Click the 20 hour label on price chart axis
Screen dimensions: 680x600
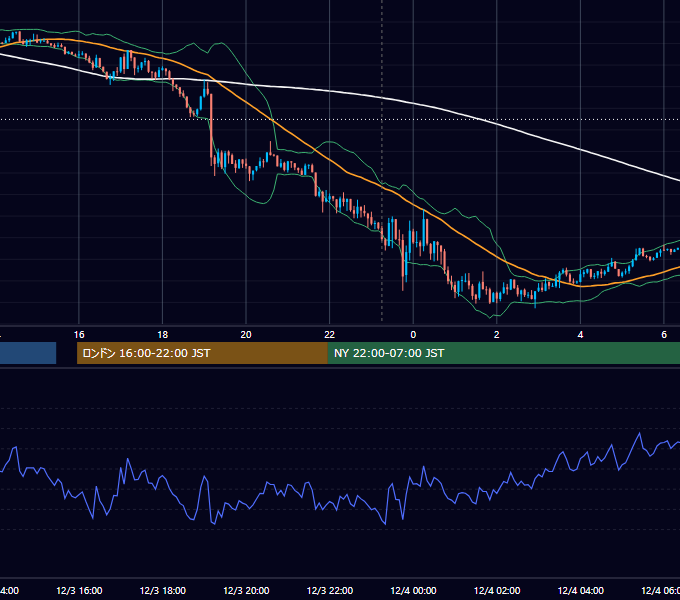tap(246, 335)
